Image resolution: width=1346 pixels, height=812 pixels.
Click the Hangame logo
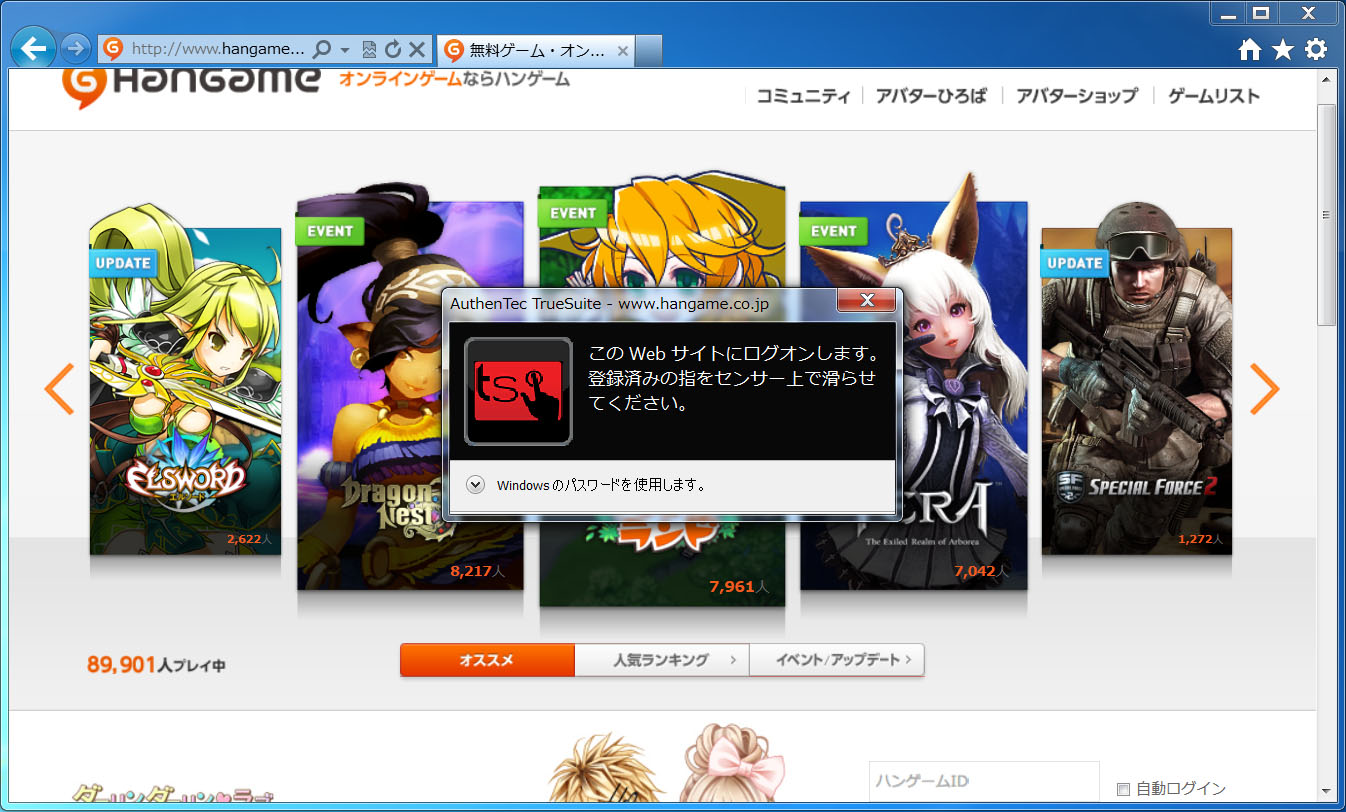tap(191, 84)
